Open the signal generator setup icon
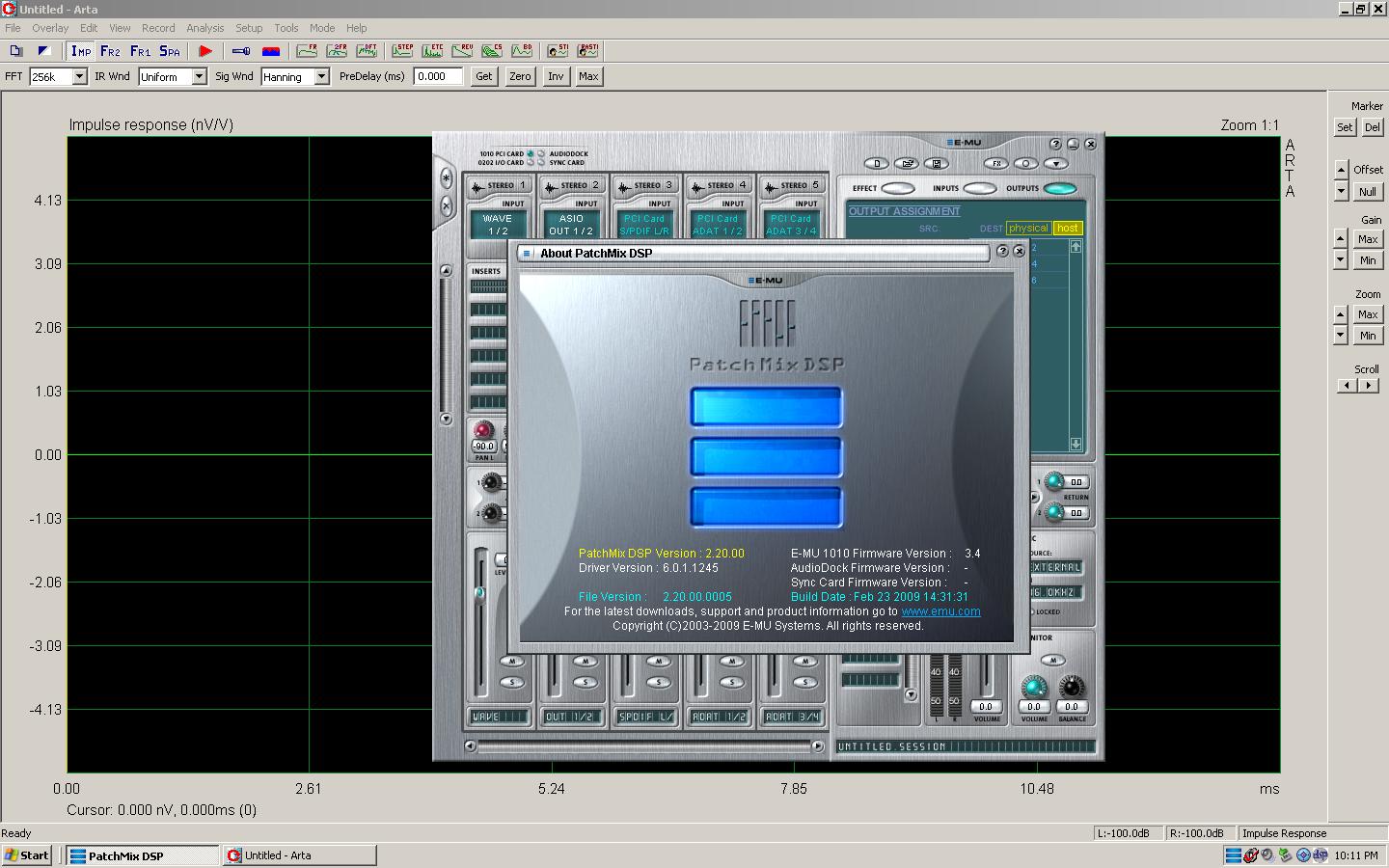This screenshot has width=1389, height=868. click(x=242, y=51)
